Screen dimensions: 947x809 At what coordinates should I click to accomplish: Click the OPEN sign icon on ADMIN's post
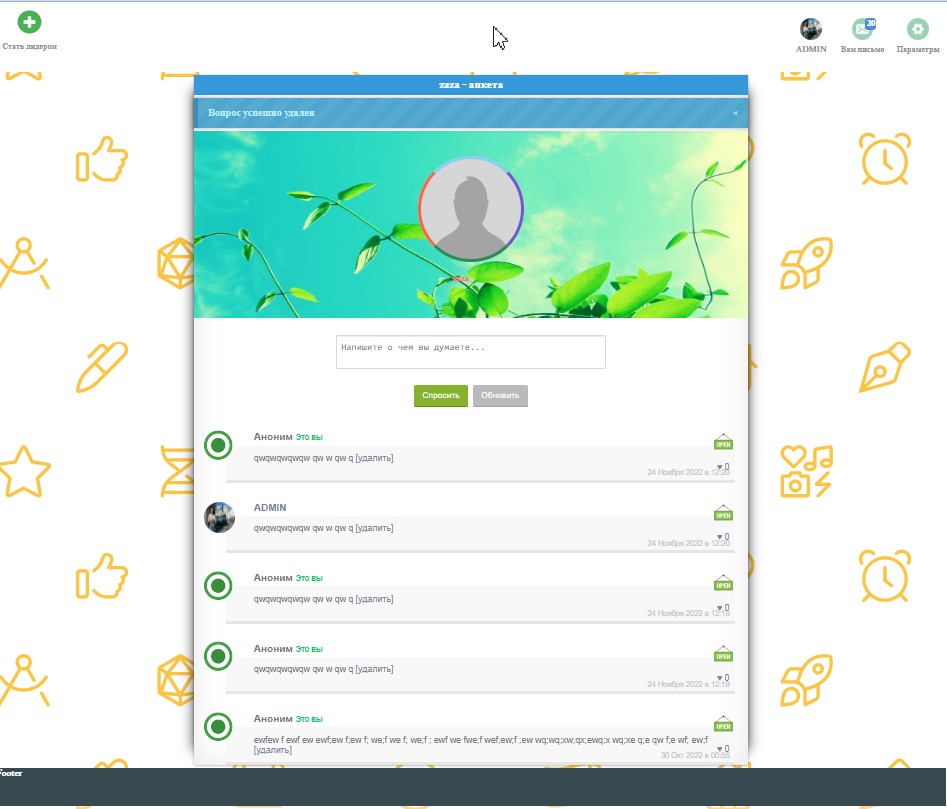[x=722, y=512]
